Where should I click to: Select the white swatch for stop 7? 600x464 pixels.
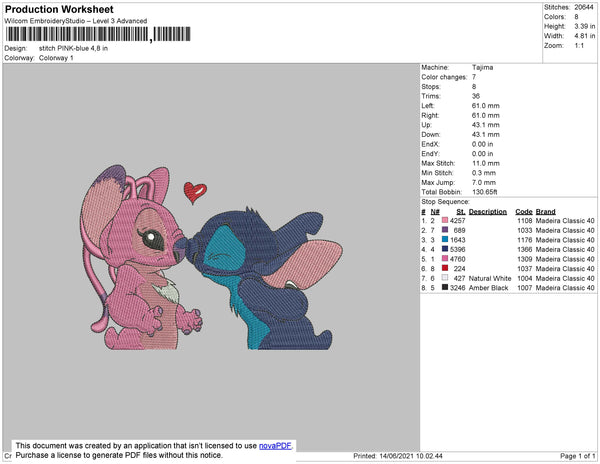click(x=445, y=278)
